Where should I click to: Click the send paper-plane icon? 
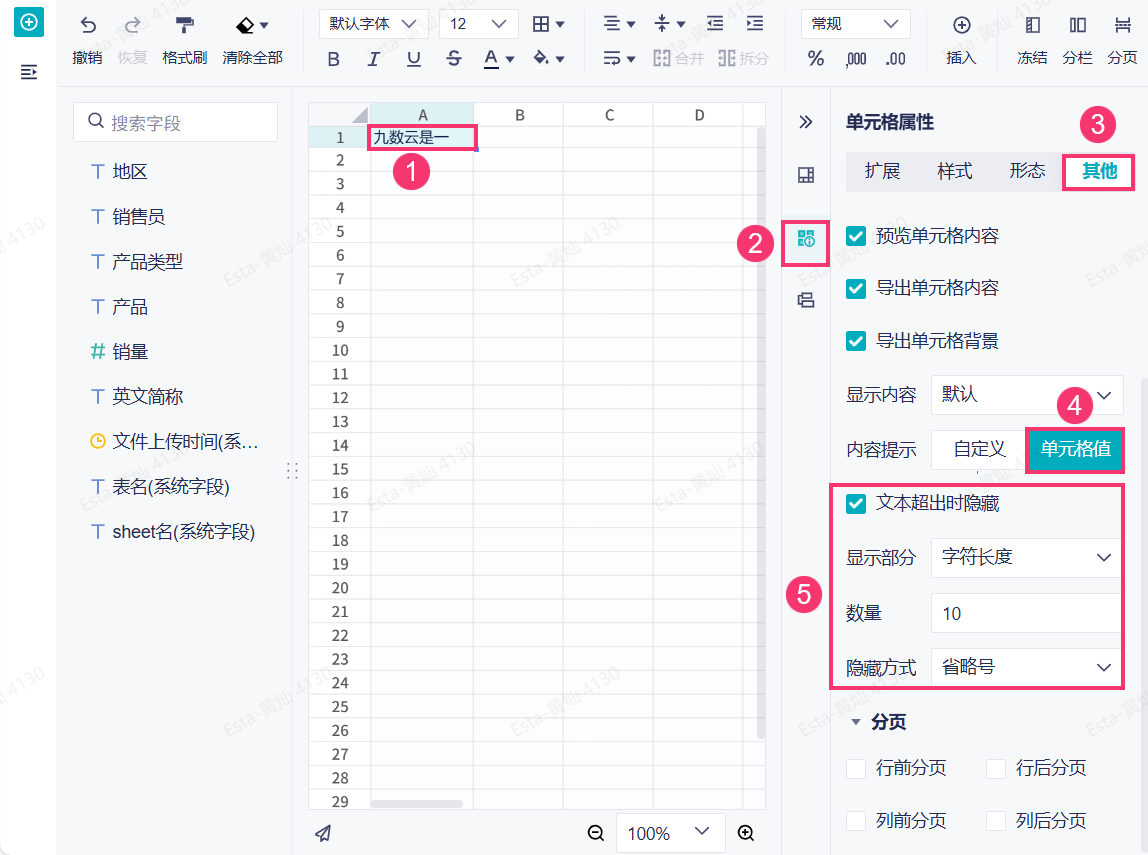pos(323,833)
